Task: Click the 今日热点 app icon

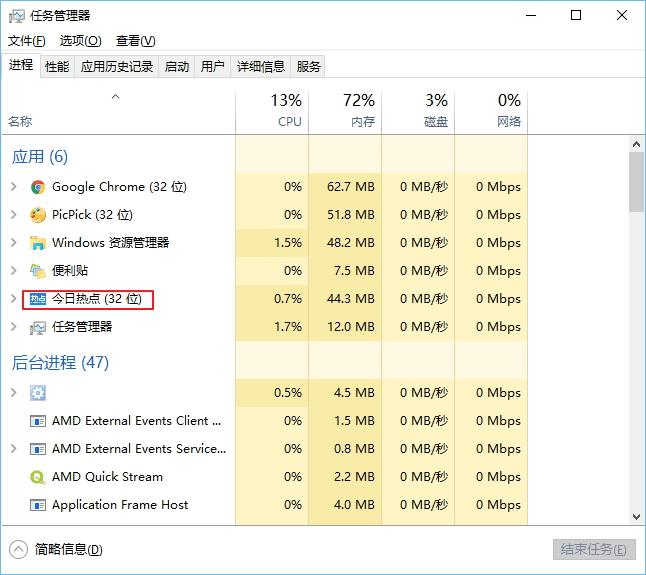Action: tap(38, 299)
